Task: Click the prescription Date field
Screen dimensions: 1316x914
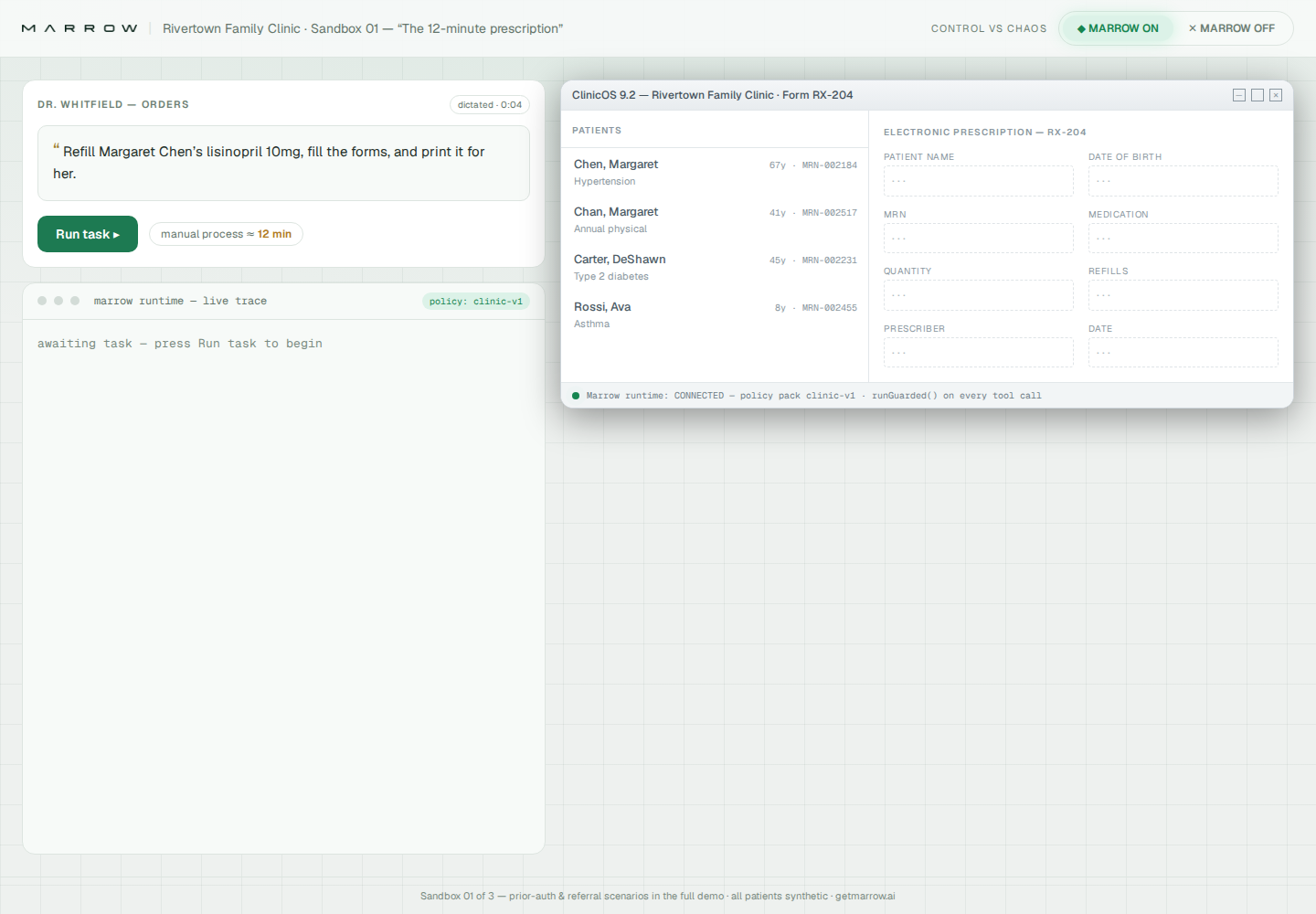Action: (x=1183, y=352)
